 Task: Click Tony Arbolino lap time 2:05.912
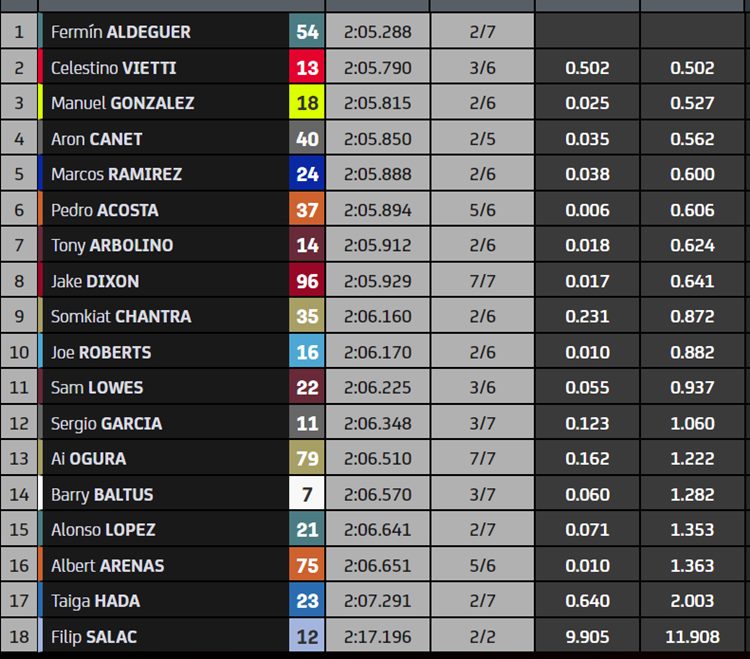tap(377, 245)
